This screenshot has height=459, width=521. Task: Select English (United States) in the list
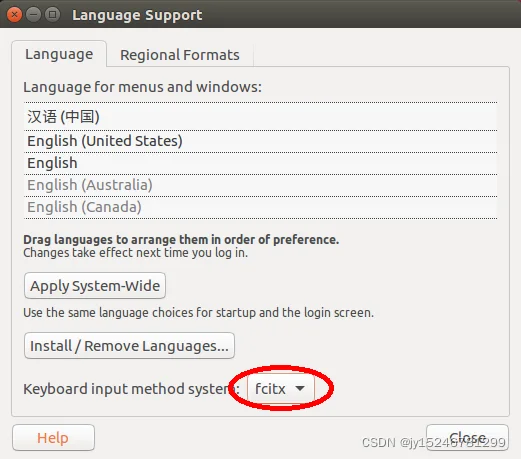260,141
